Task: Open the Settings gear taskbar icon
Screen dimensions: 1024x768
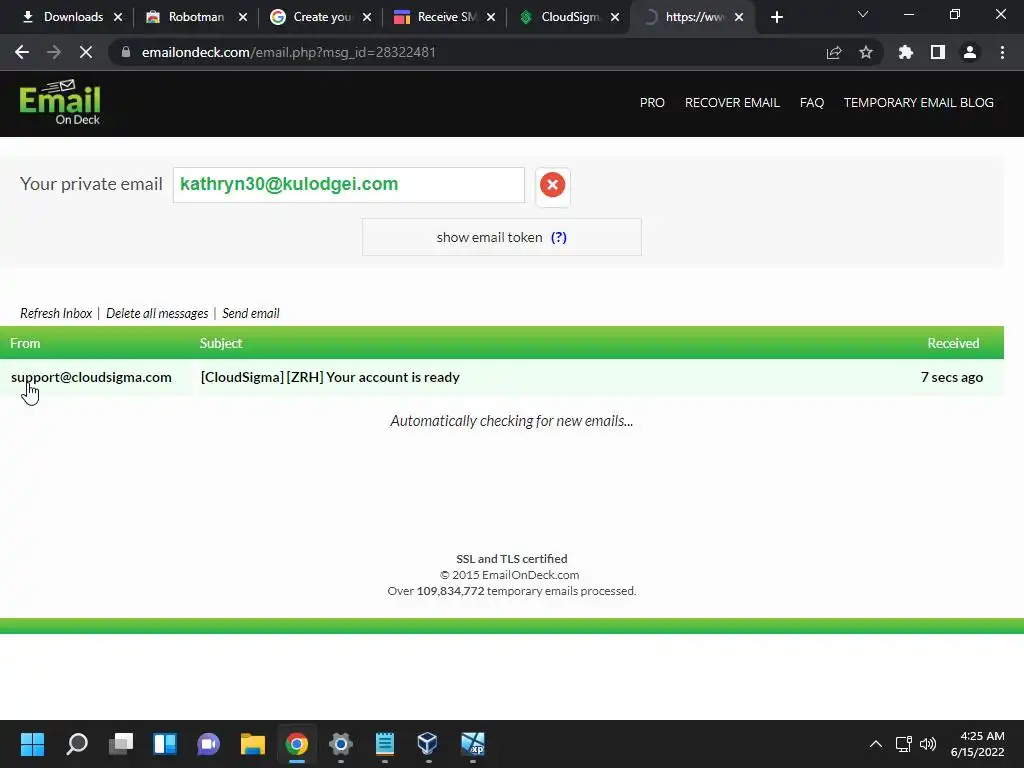Action: point(340,744)
